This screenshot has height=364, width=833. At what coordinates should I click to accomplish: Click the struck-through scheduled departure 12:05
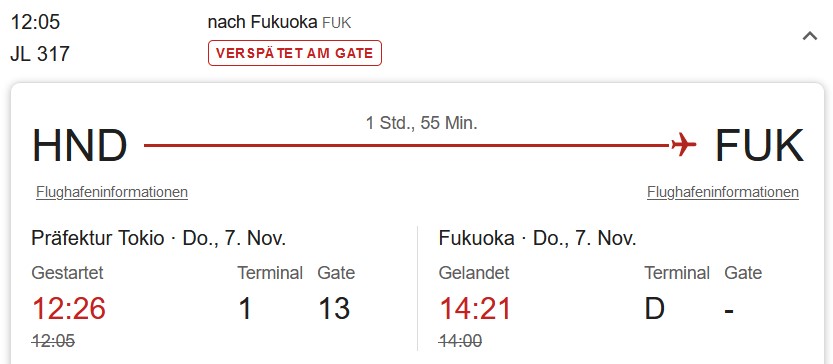(53, 341)
